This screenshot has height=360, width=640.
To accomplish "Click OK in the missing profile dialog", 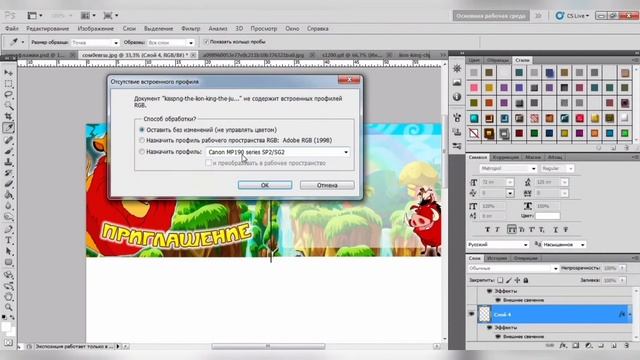I will [x=265, y=185].
